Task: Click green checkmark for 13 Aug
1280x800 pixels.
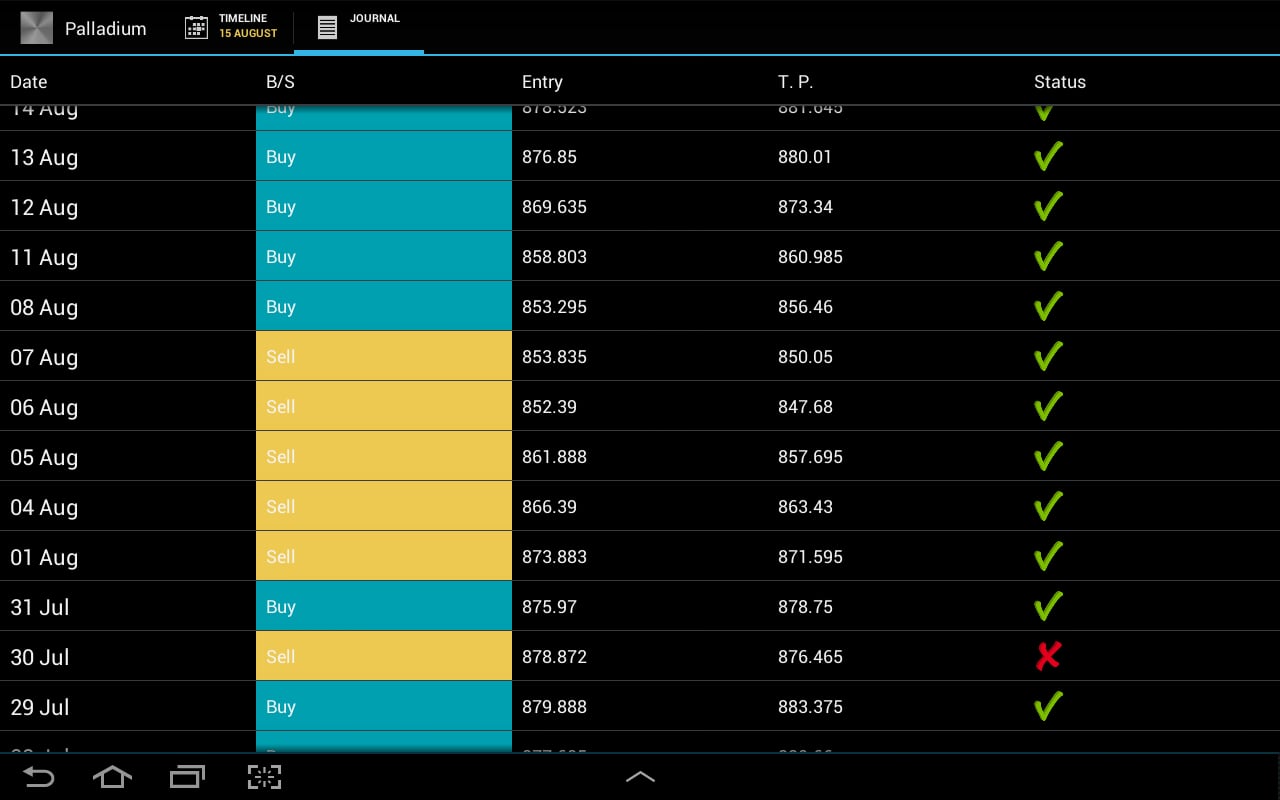Action: [1048, 156]
